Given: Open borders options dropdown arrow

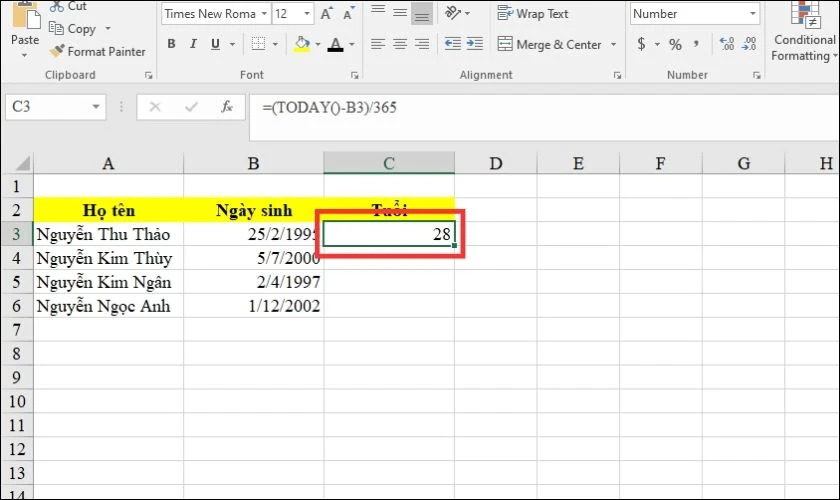Looking at the screenshot, I should [275, 44].
